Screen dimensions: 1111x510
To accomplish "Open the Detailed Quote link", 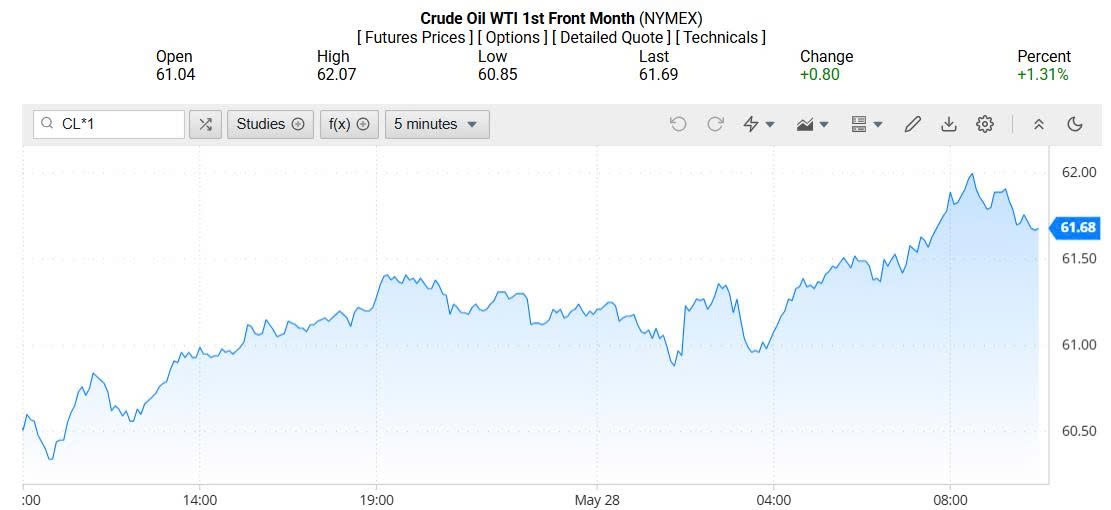I will pyautogui.click(x=611, y=37).
